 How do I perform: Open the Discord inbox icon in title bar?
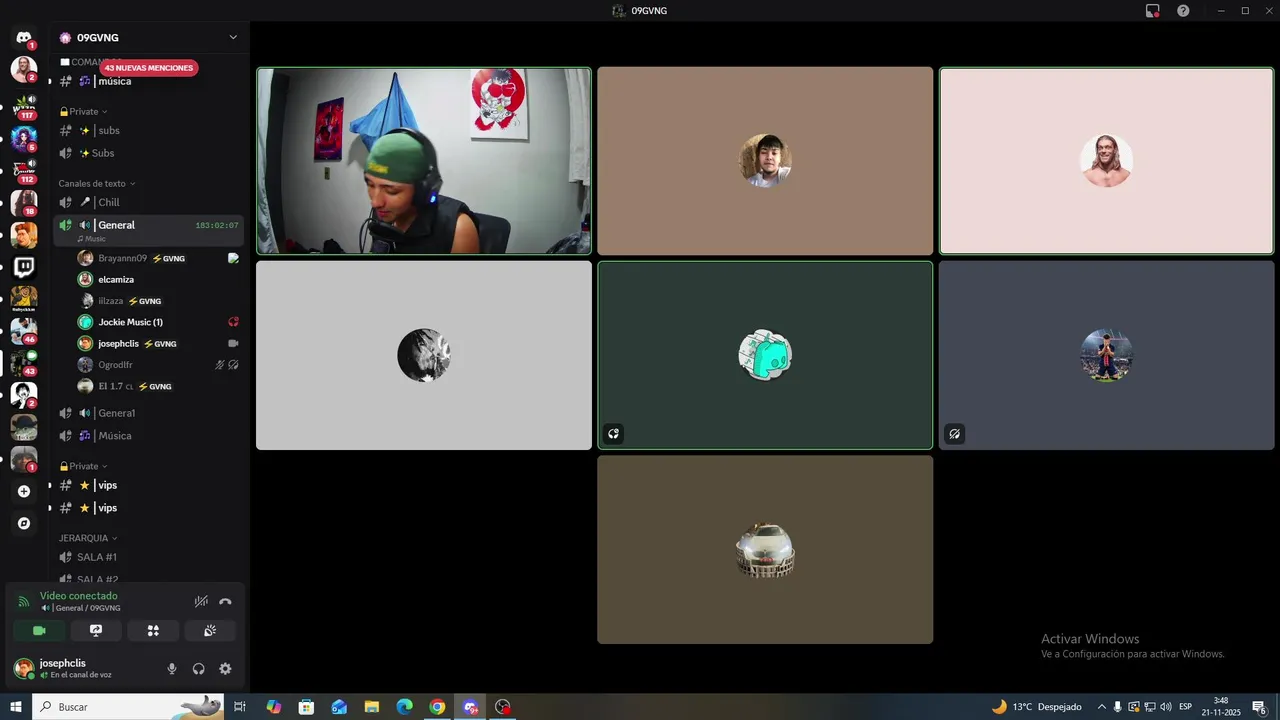coord(1153,11)
